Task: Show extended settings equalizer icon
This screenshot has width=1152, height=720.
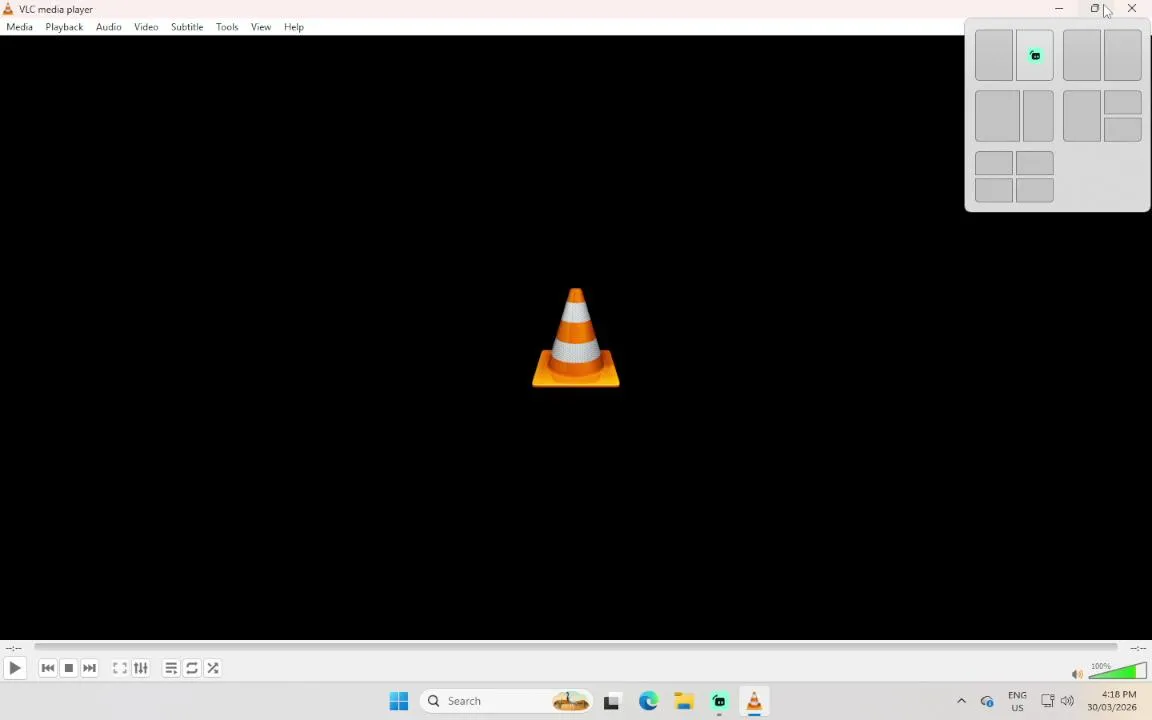Action: coord(140,669)
